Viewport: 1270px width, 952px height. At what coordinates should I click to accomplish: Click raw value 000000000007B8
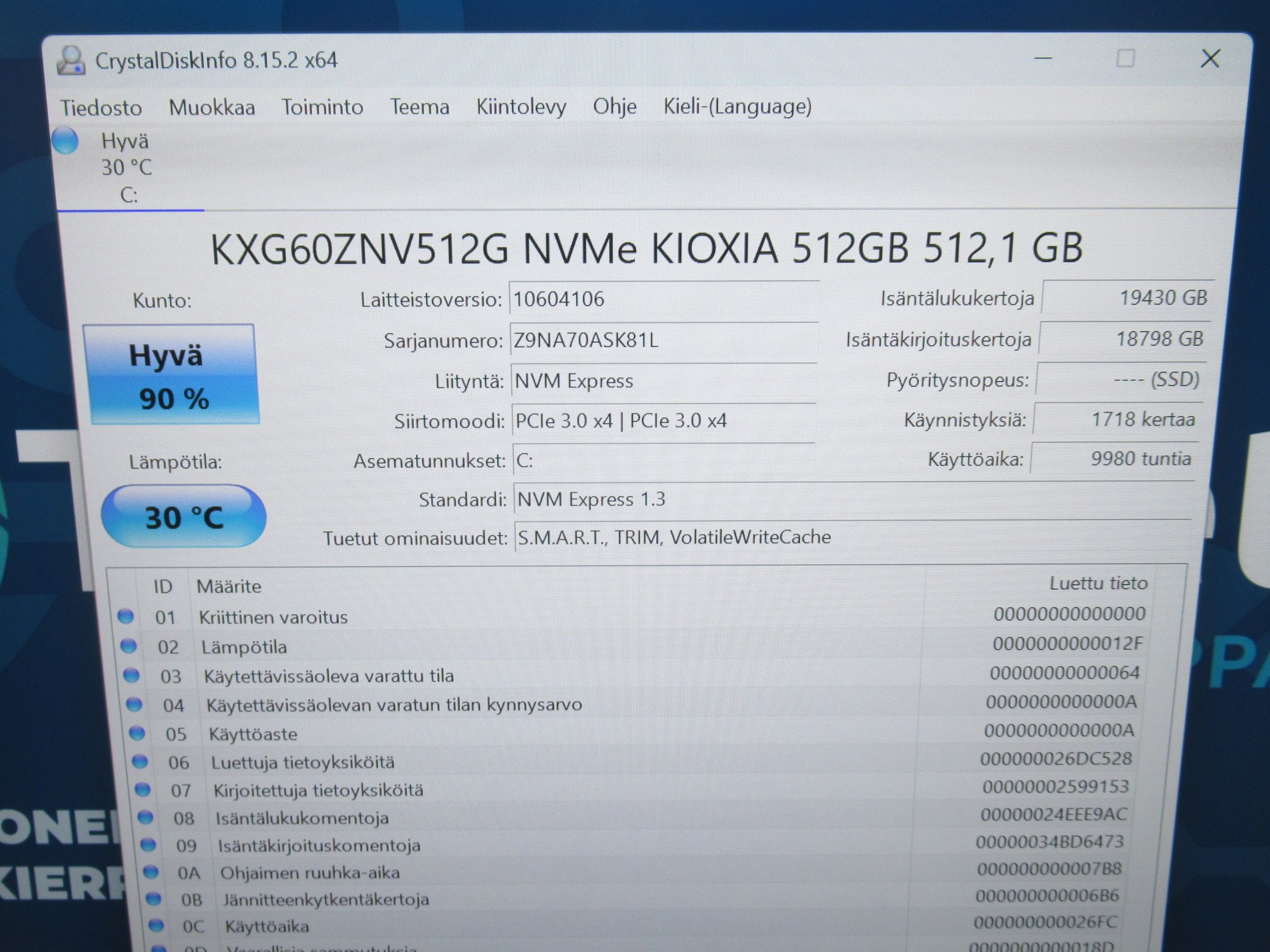[x=1050, y=868]
